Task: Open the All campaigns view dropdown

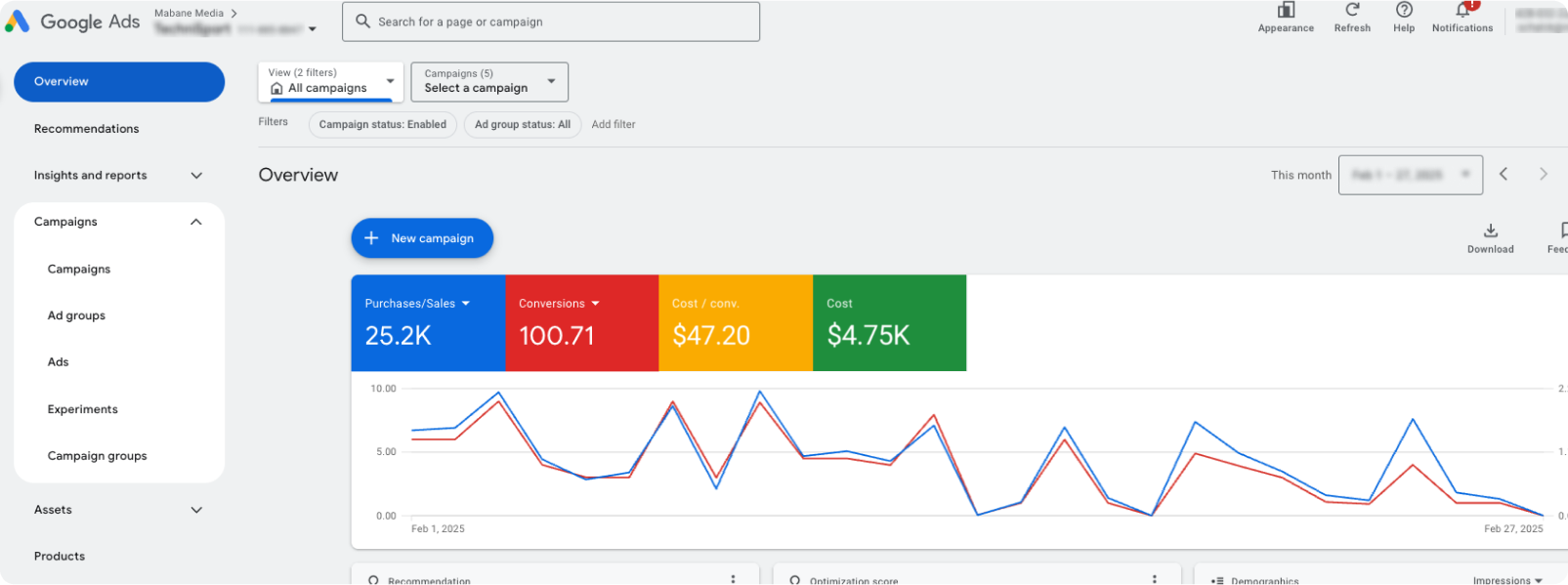Action: [x=330, y=81]
